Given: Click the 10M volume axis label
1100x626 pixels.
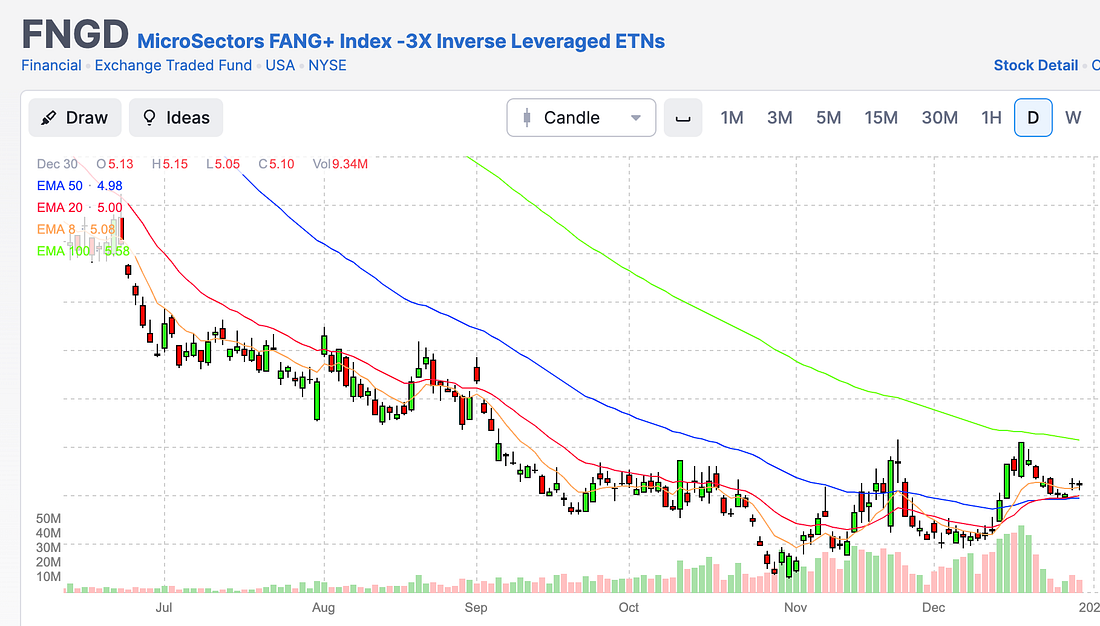Looking at the screenshot, I should pyautogui.click(x=48, y=577).
